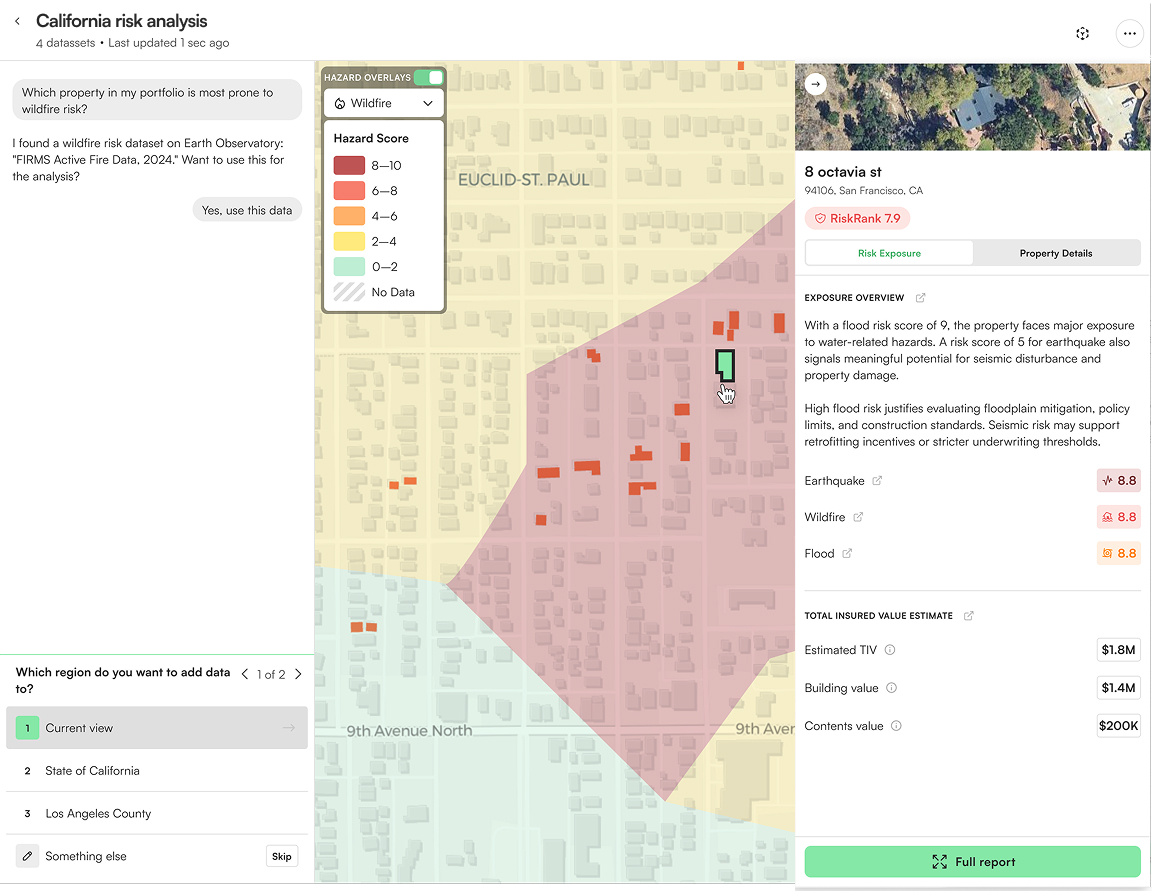Image resolution: width=1152 pixels, height=891 pixels.
Task: Collapse property panel with arrow on photo
Action: coord(816,84)
